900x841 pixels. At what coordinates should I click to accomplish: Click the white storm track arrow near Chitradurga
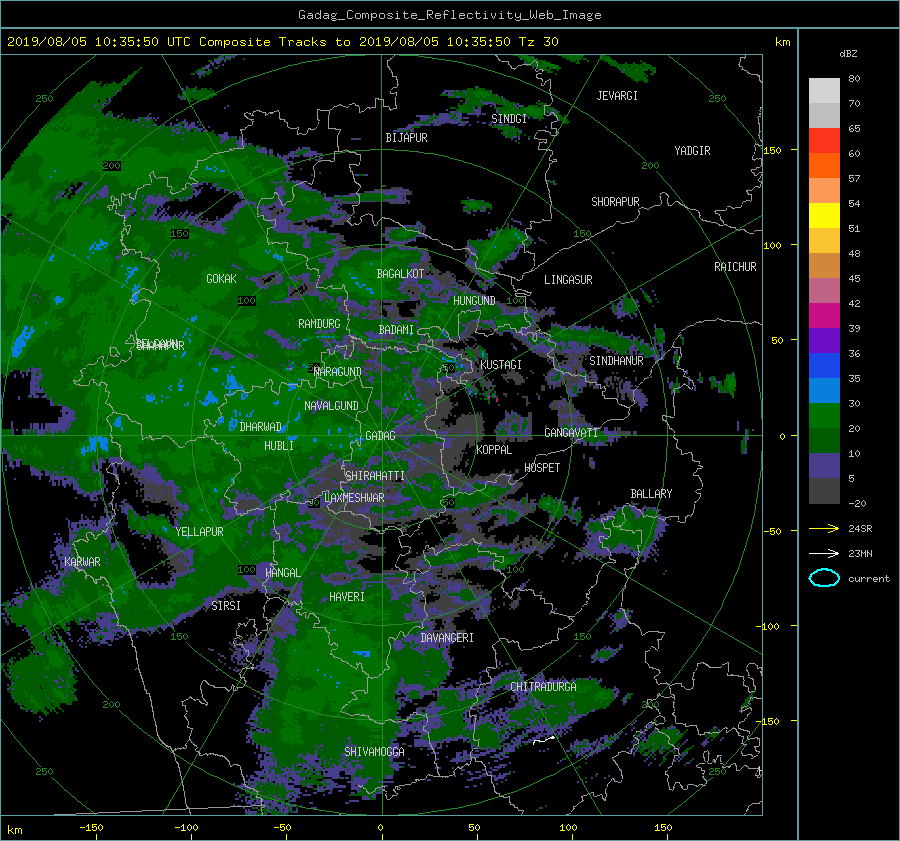pos(544,741)
